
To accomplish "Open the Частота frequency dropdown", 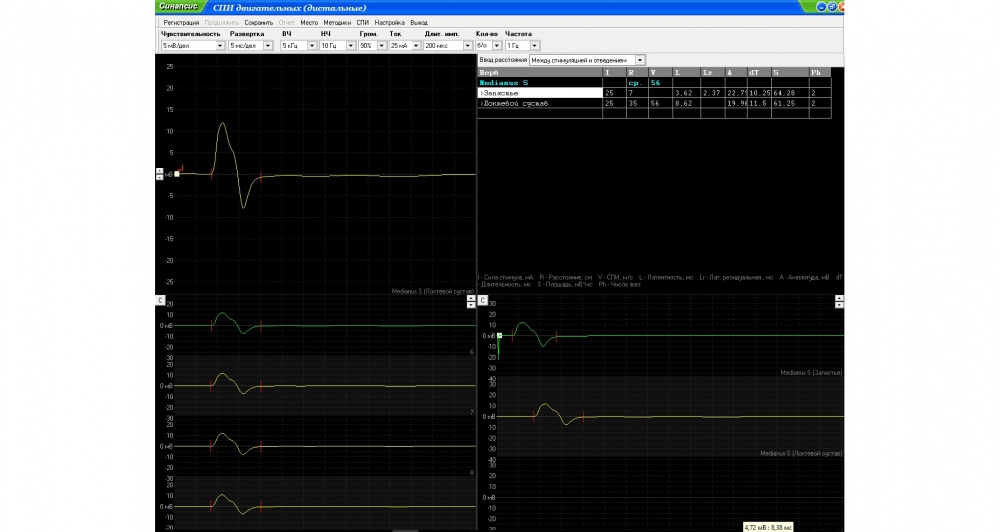I will tap(535, 46).
